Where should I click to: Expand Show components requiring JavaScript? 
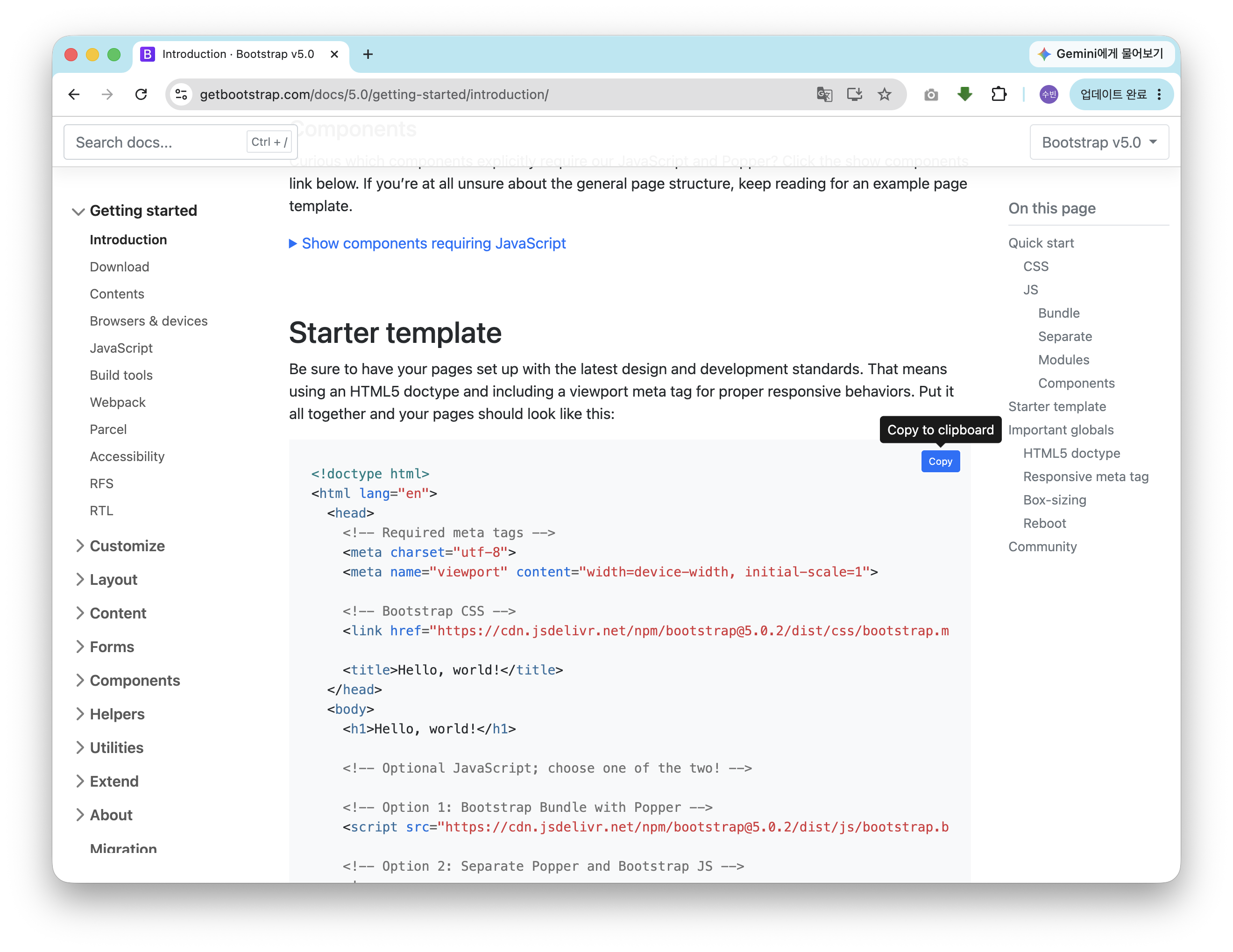(x=427, y=243)
